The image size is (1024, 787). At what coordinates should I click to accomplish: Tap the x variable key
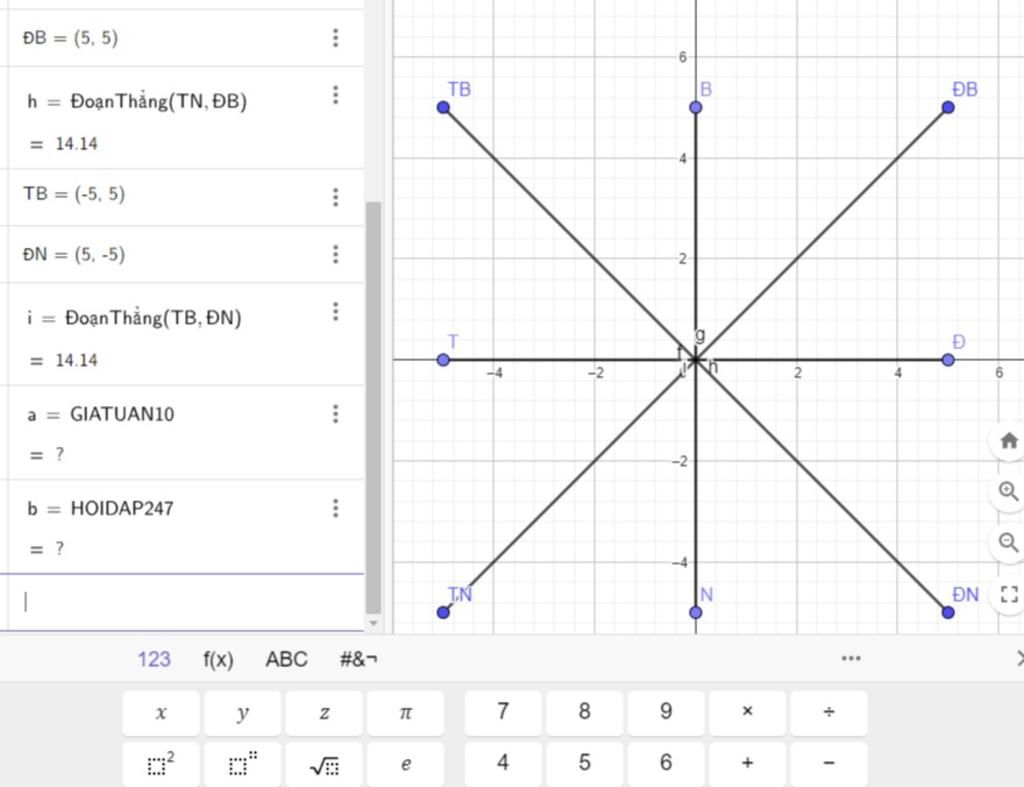click(x=161, y=713)
